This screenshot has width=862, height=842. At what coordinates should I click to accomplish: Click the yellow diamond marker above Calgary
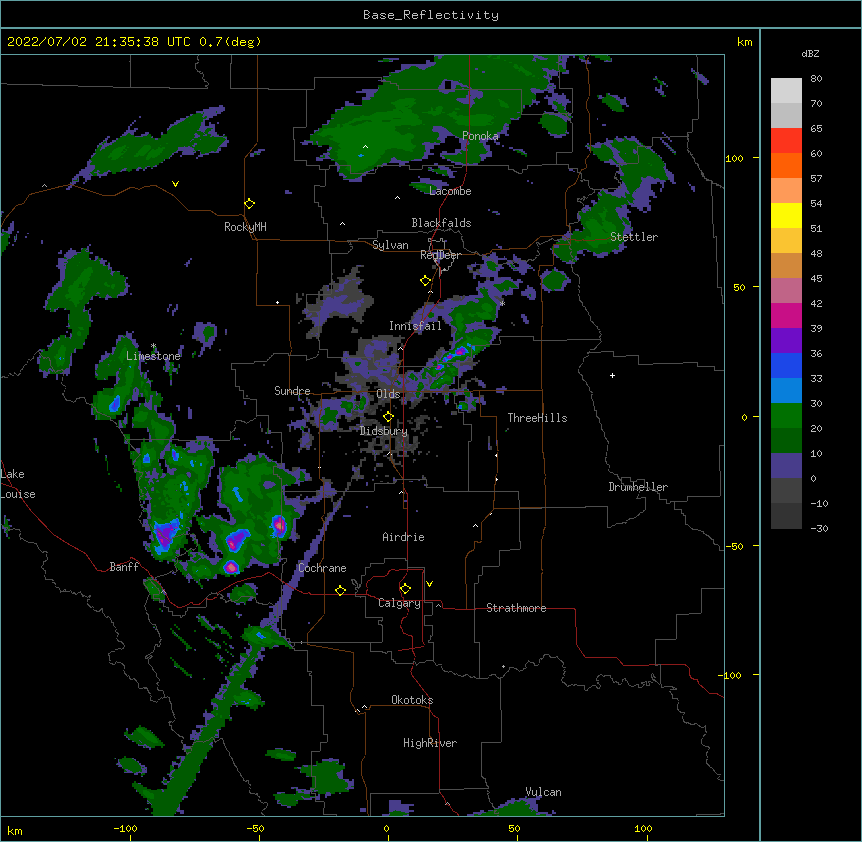point(405,589)
